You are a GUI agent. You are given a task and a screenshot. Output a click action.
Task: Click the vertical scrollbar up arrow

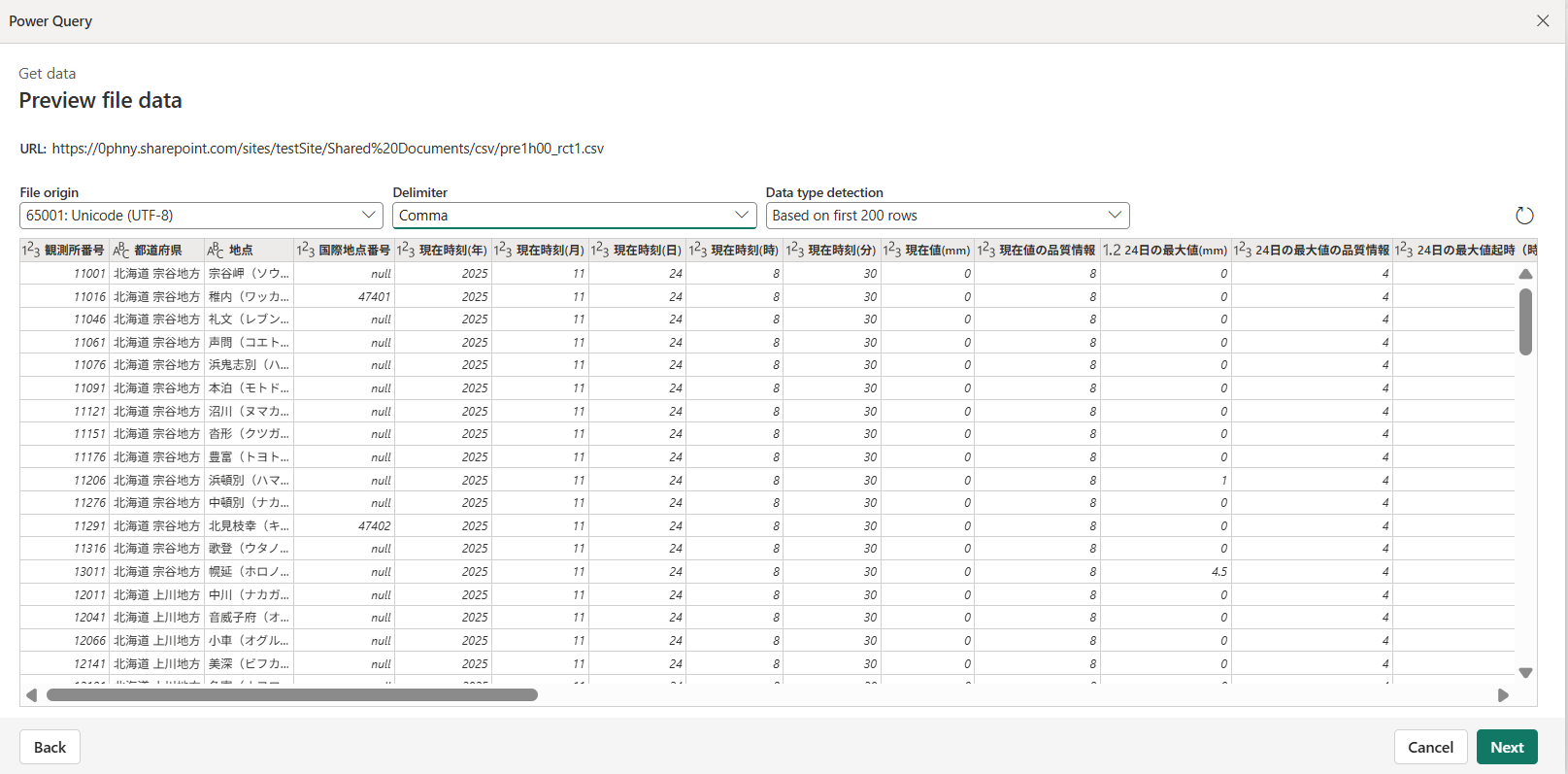tap(1525, 275)
